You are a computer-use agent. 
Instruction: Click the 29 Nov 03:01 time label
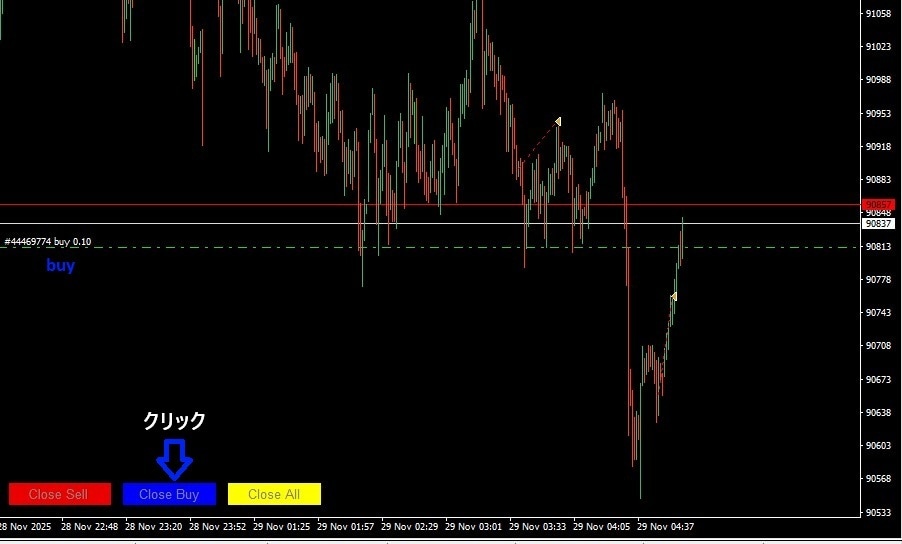coord(473,526)
